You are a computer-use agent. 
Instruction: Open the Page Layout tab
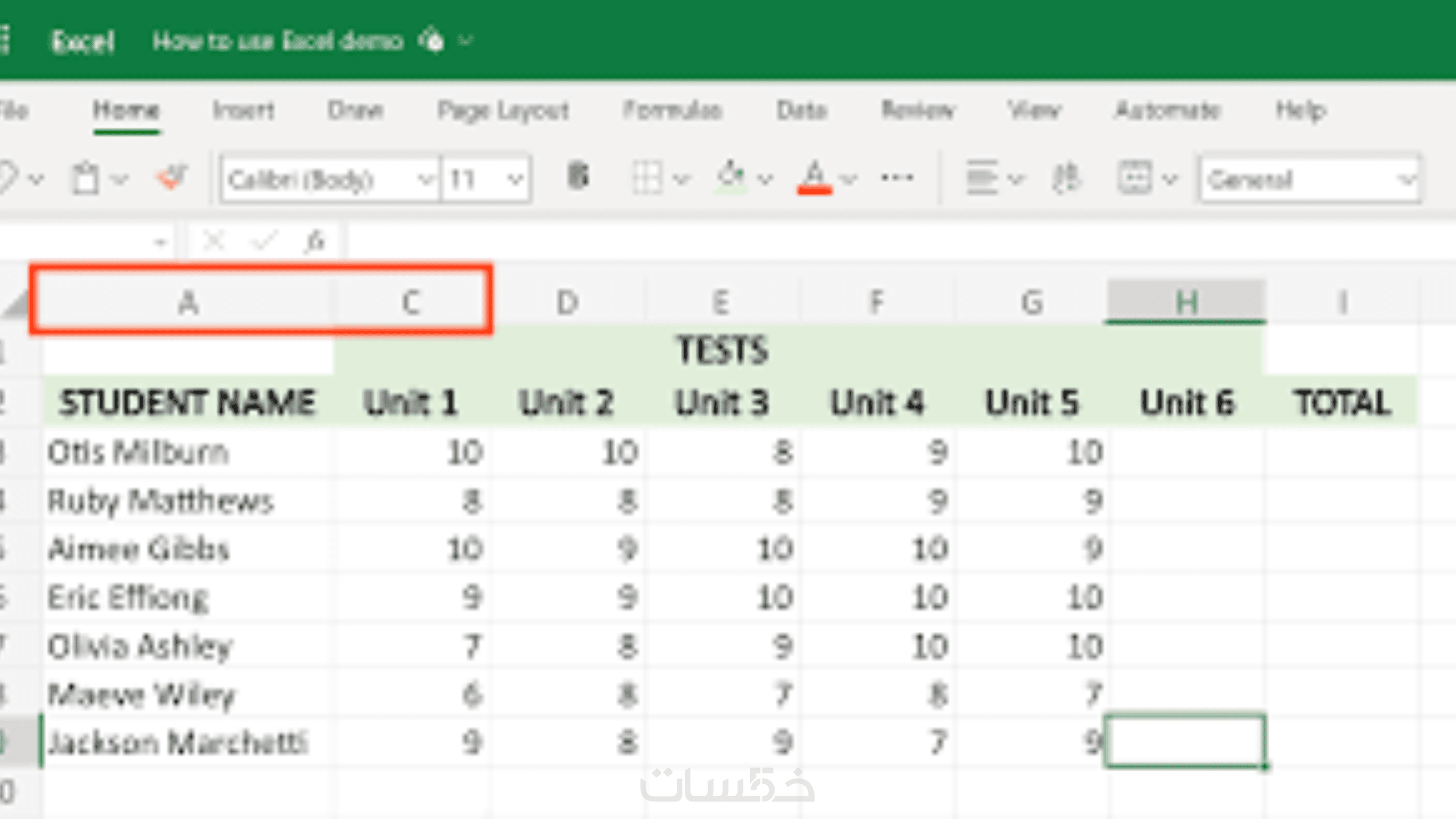pyautogui.click(x=503, y=110)
